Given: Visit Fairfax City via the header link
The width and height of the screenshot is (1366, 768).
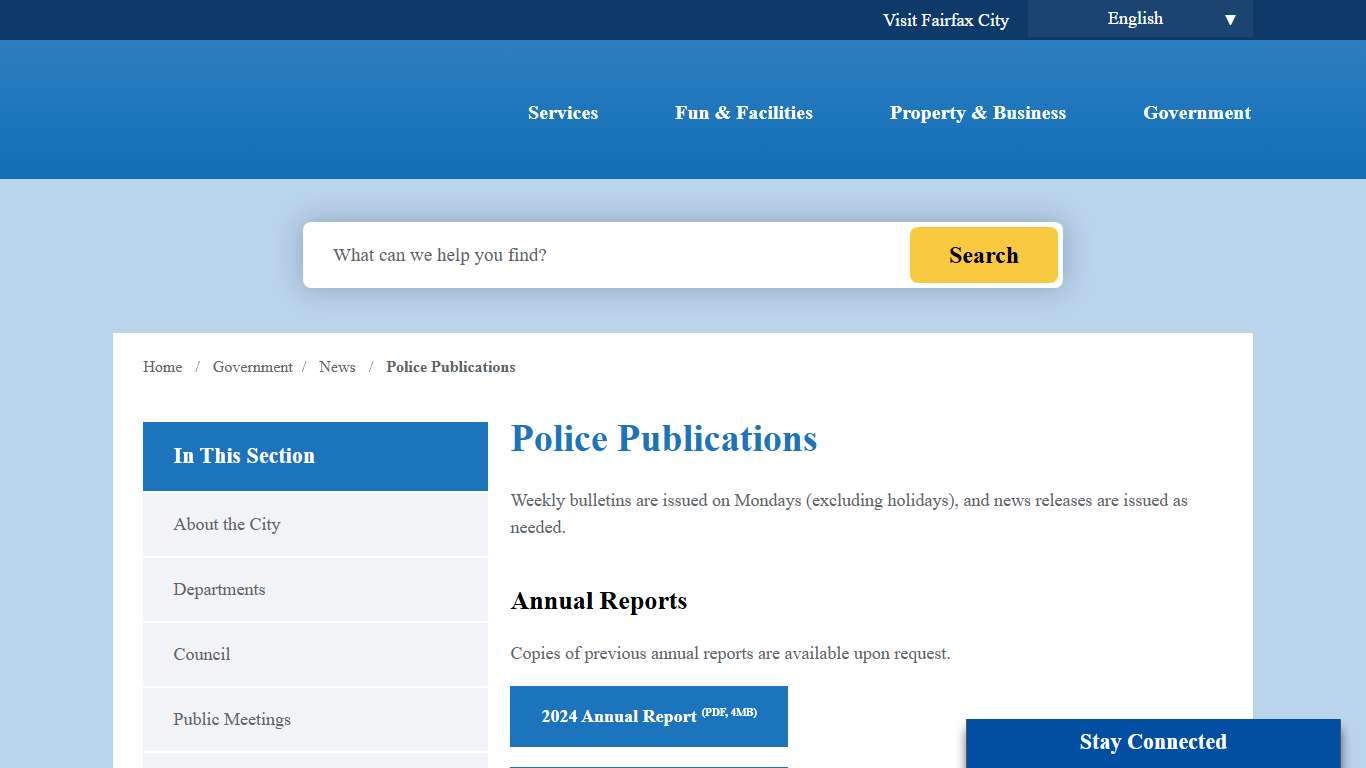Looking at the screenshot, I should pyautogui.click(x=946, y=19).
